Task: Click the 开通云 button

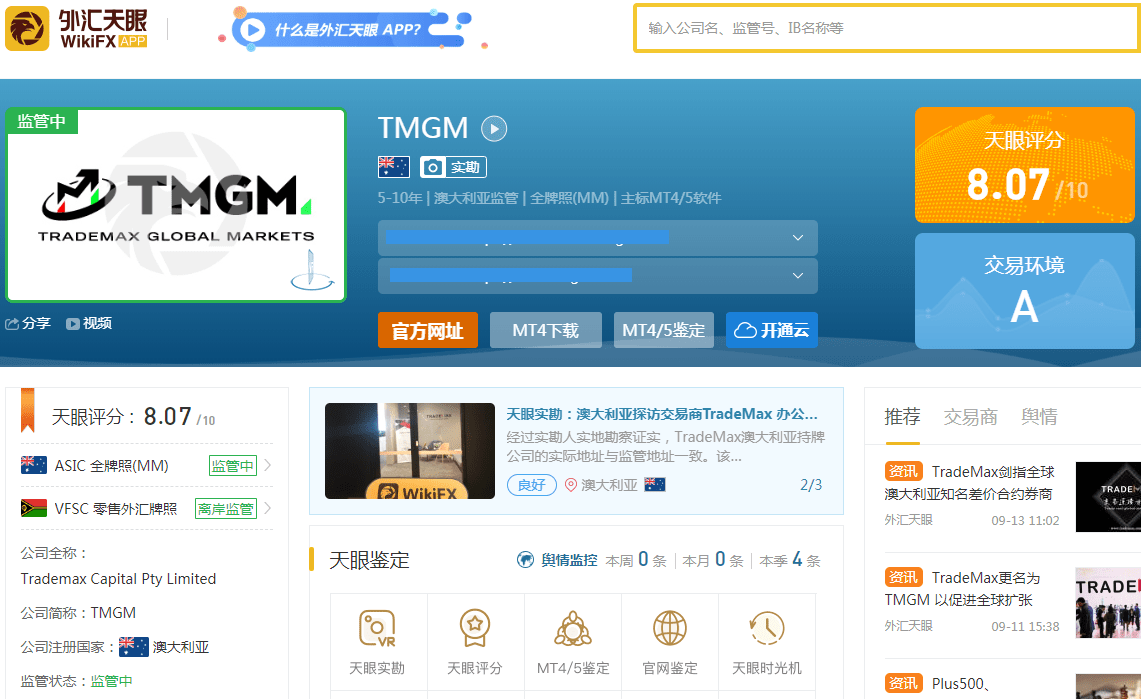Action: (x=772, y=330)
